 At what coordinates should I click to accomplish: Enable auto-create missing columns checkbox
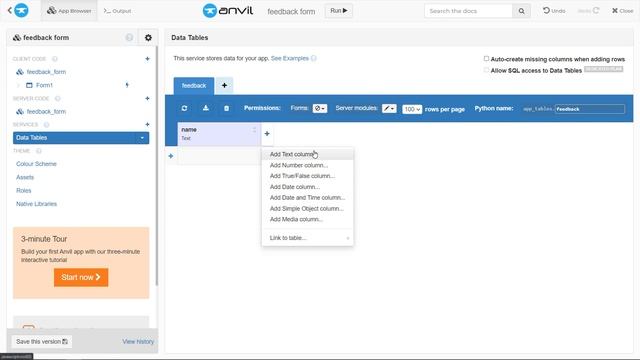(x=486, y=59)
